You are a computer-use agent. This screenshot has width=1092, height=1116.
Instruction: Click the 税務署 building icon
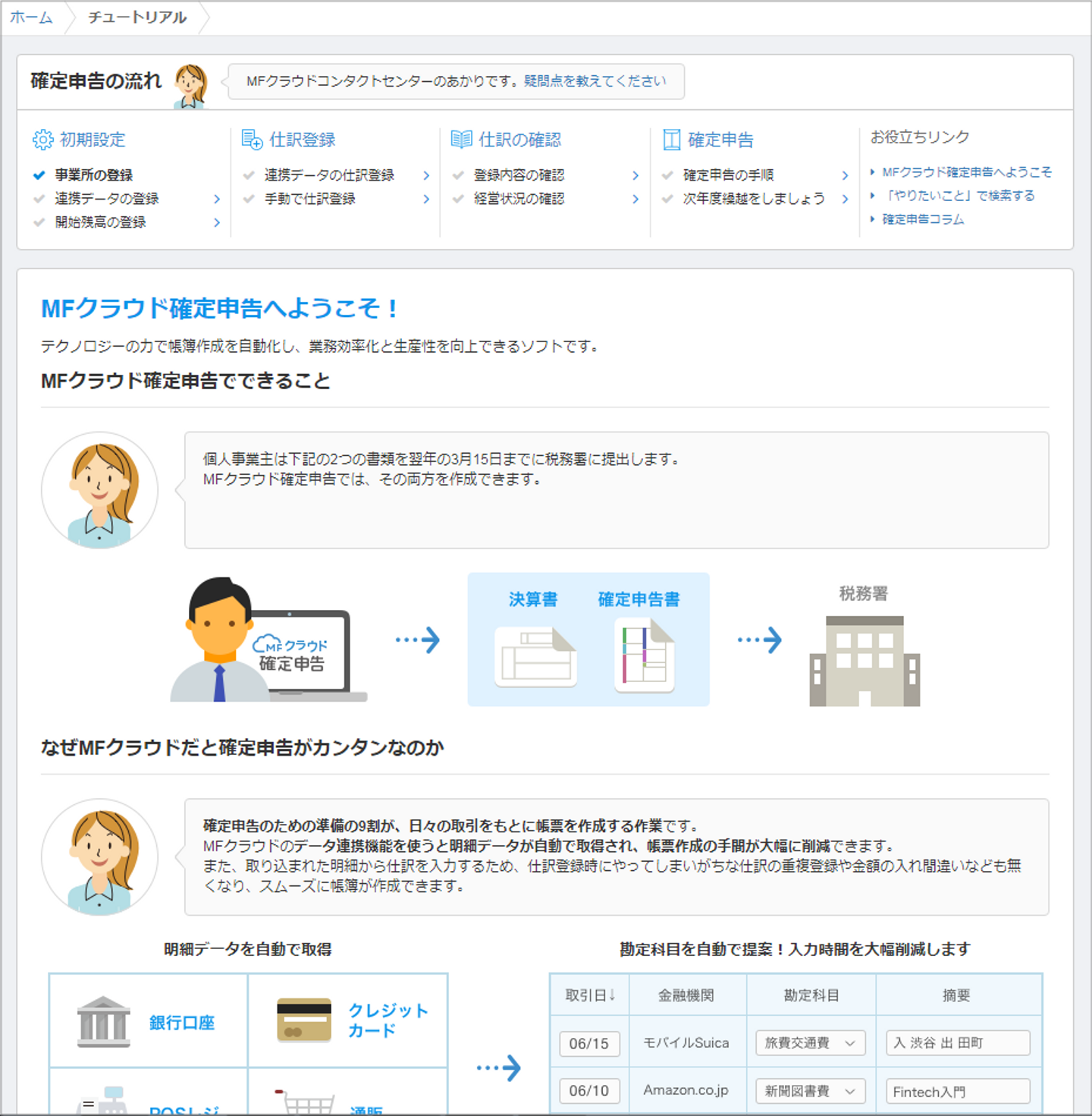point(864,661)
